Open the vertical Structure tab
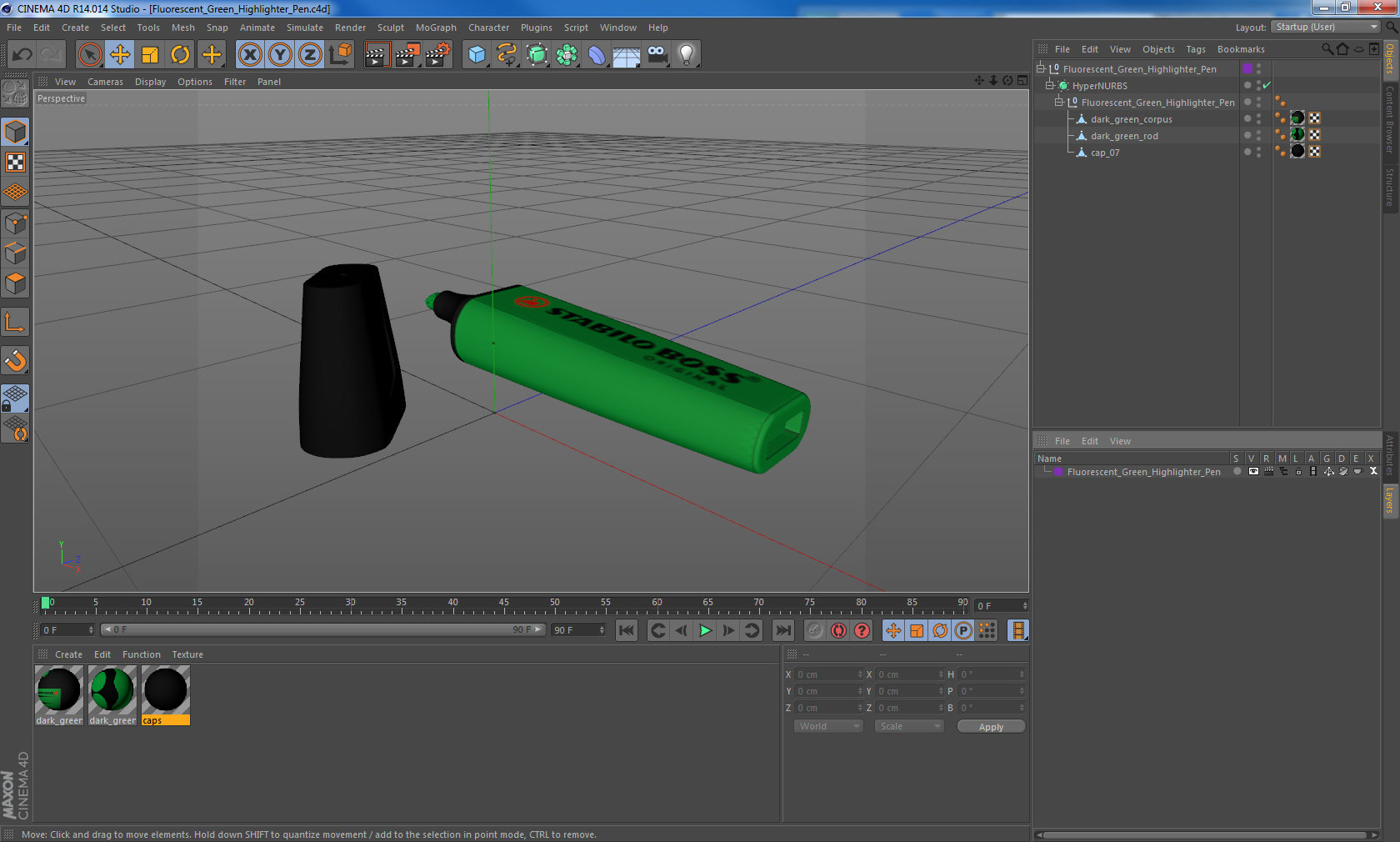 click(x=1390, y=188)
